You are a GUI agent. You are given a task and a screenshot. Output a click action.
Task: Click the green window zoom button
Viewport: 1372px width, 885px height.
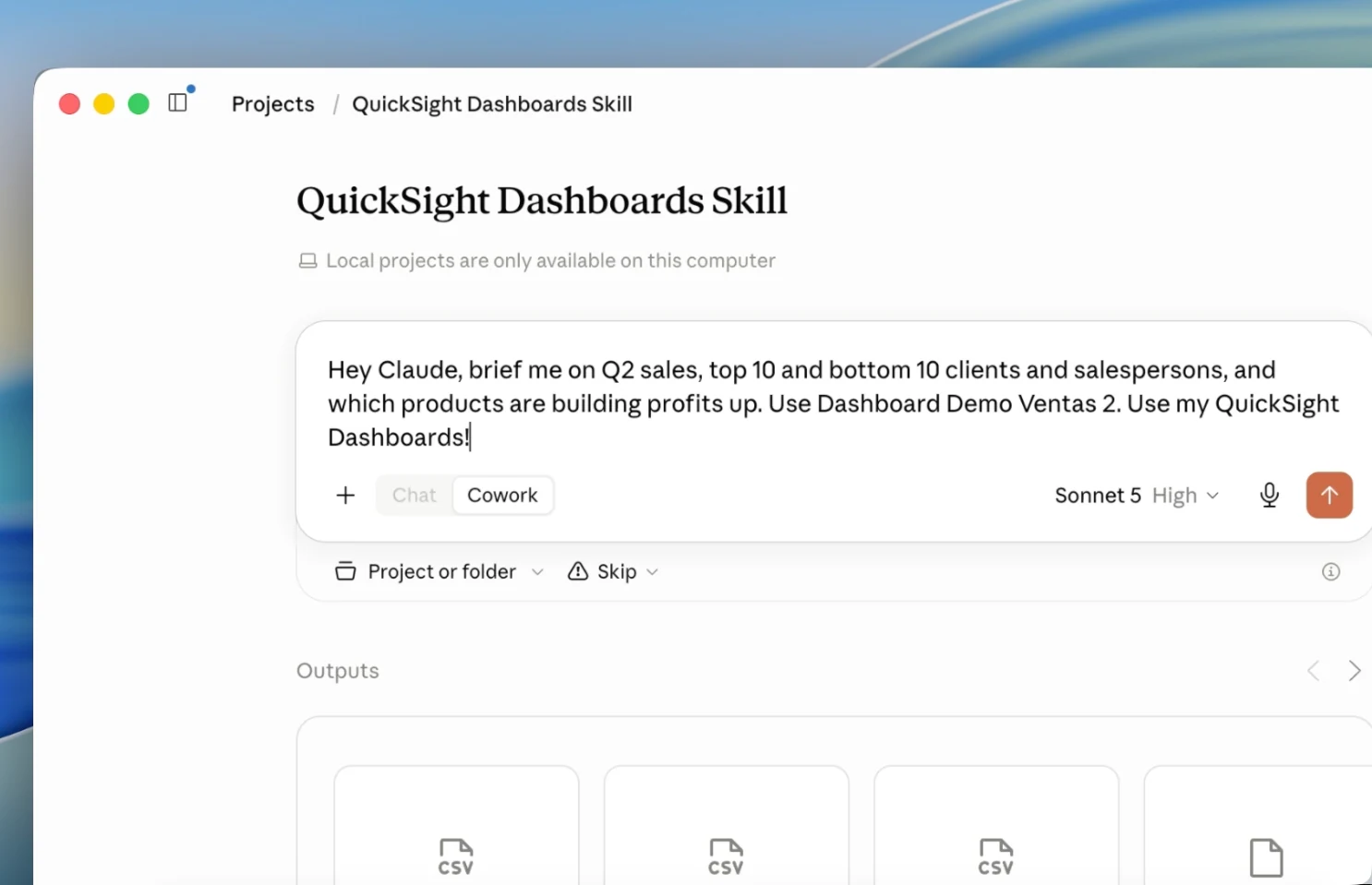click(x=138, y=103)
